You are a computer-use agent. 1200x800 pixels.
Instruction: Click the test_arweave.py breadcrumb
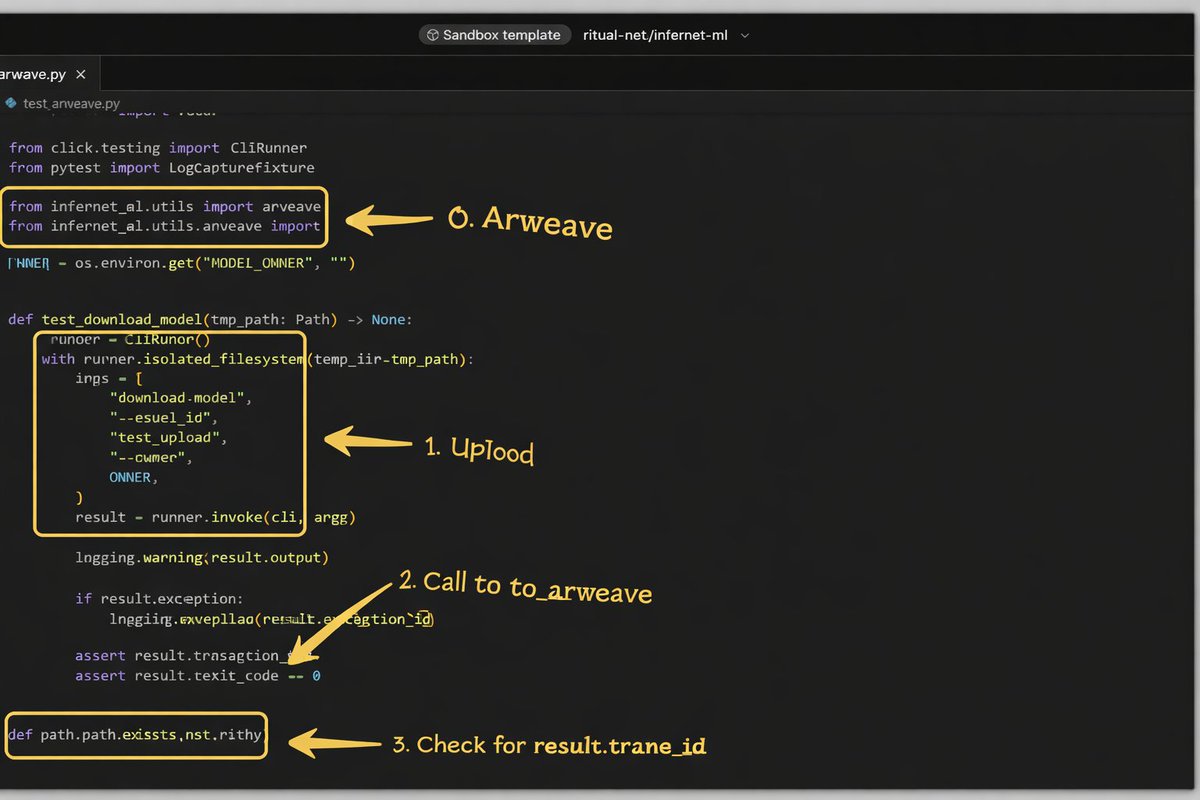[x=71, y=103]
